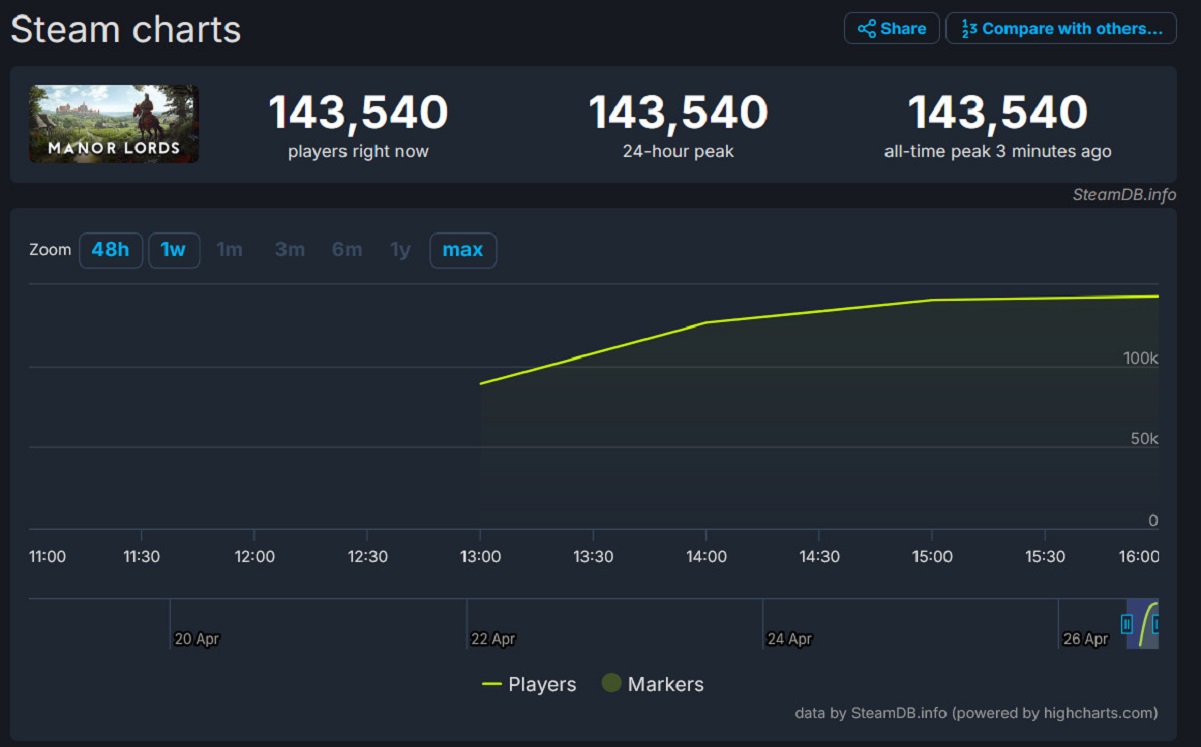Click the Share button
The width and height of the screenshot is (1201, 747).
coord(892,28)
